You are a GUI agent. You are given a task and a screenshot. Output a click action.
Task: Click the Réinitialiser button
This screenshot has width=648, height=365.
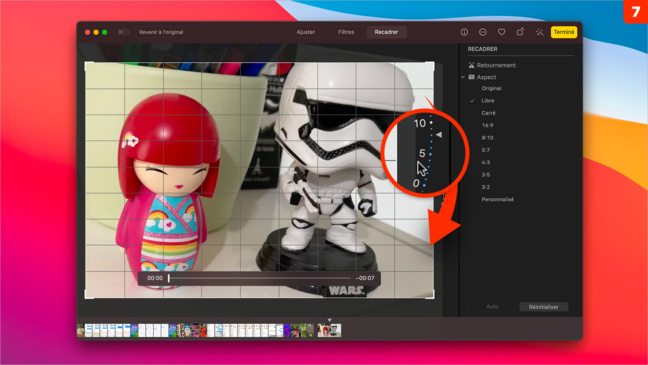[543, 307]
